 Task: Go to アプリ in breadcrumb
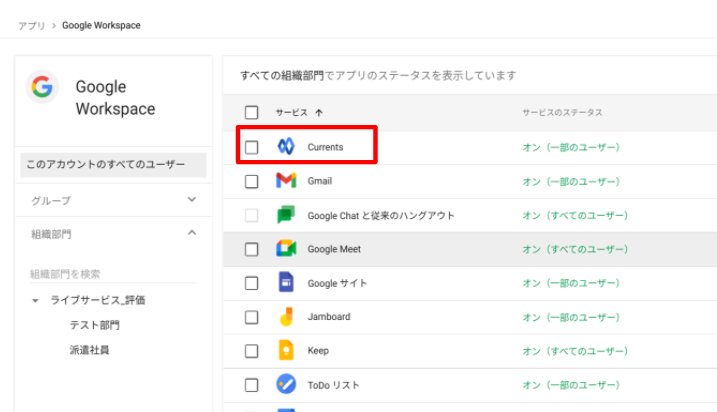(x=32, y=26)
